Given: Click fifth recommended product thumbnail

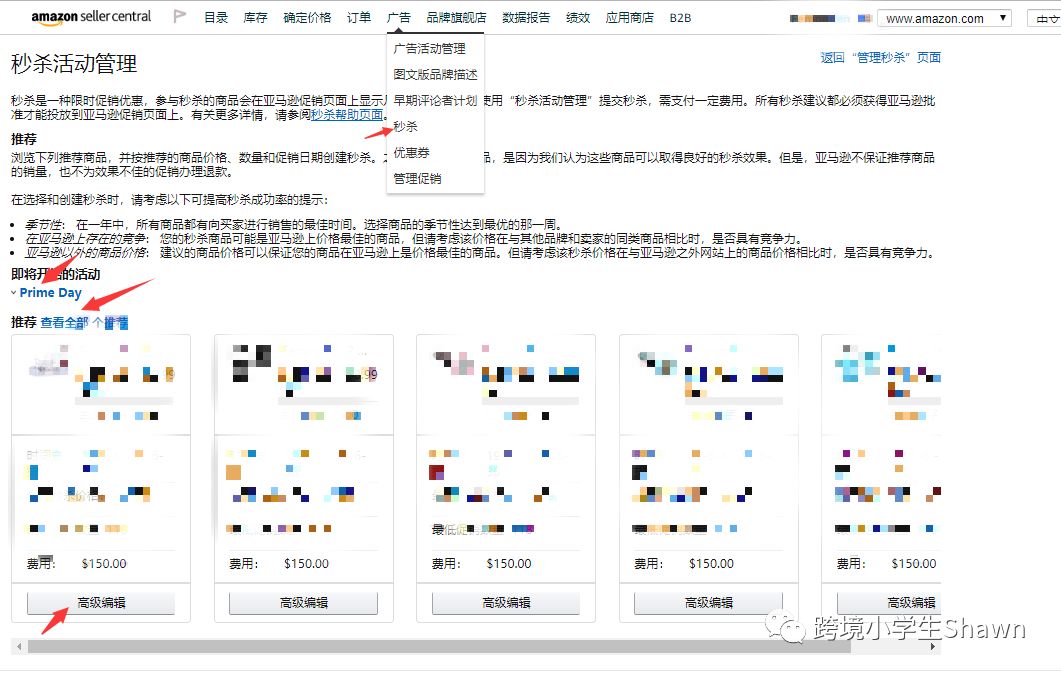Looking at the screenshot, I should [857, 365].
